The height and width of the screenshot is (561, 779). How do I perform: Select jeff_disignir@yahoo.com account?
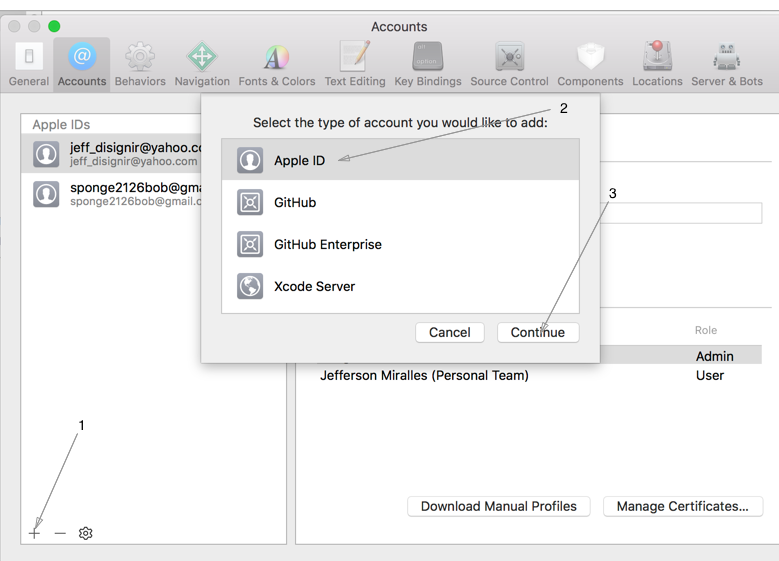[x=111, y=154]
